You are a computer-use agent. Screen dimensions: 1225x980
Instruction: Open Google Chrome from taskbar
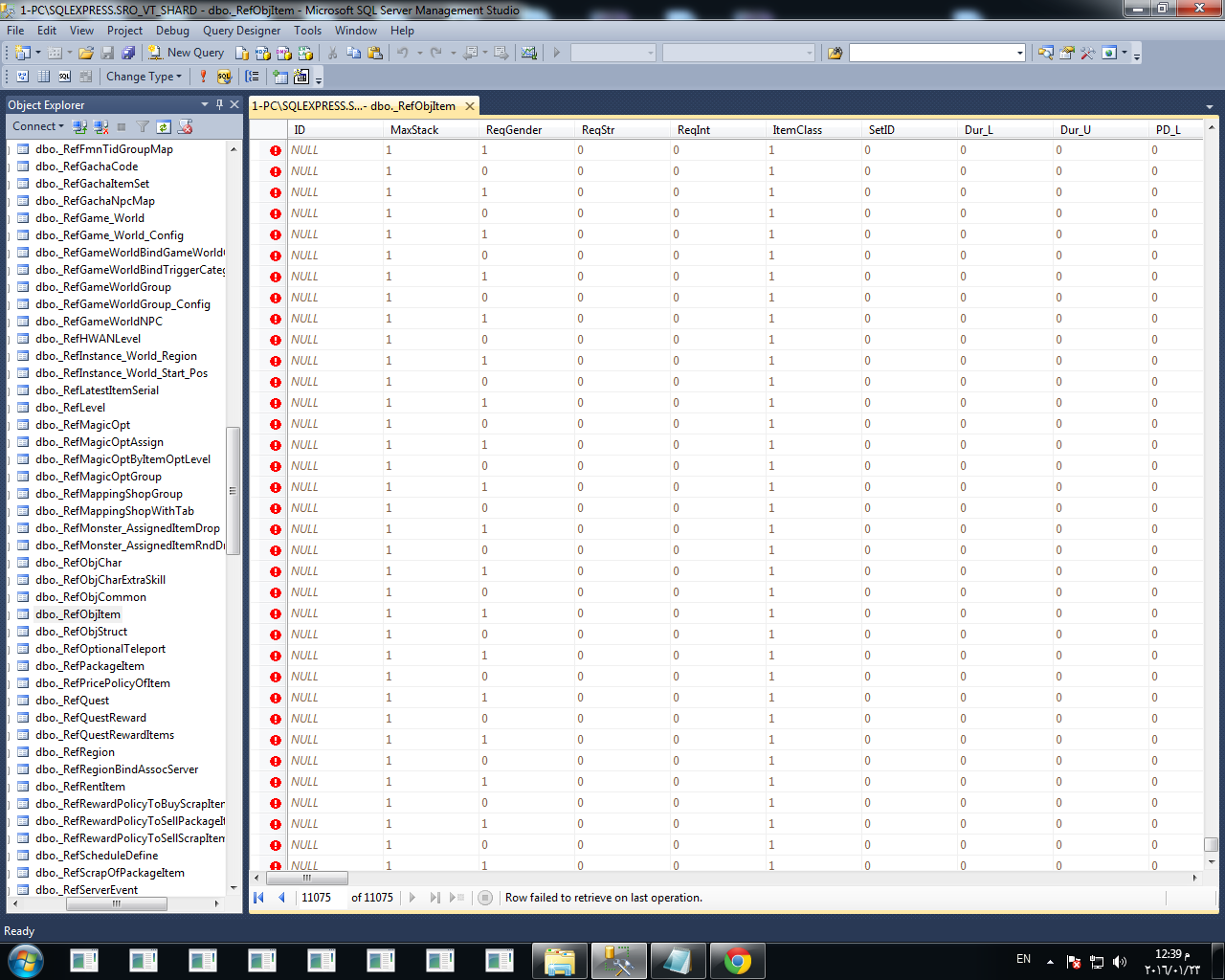click(x=737, y=961)
